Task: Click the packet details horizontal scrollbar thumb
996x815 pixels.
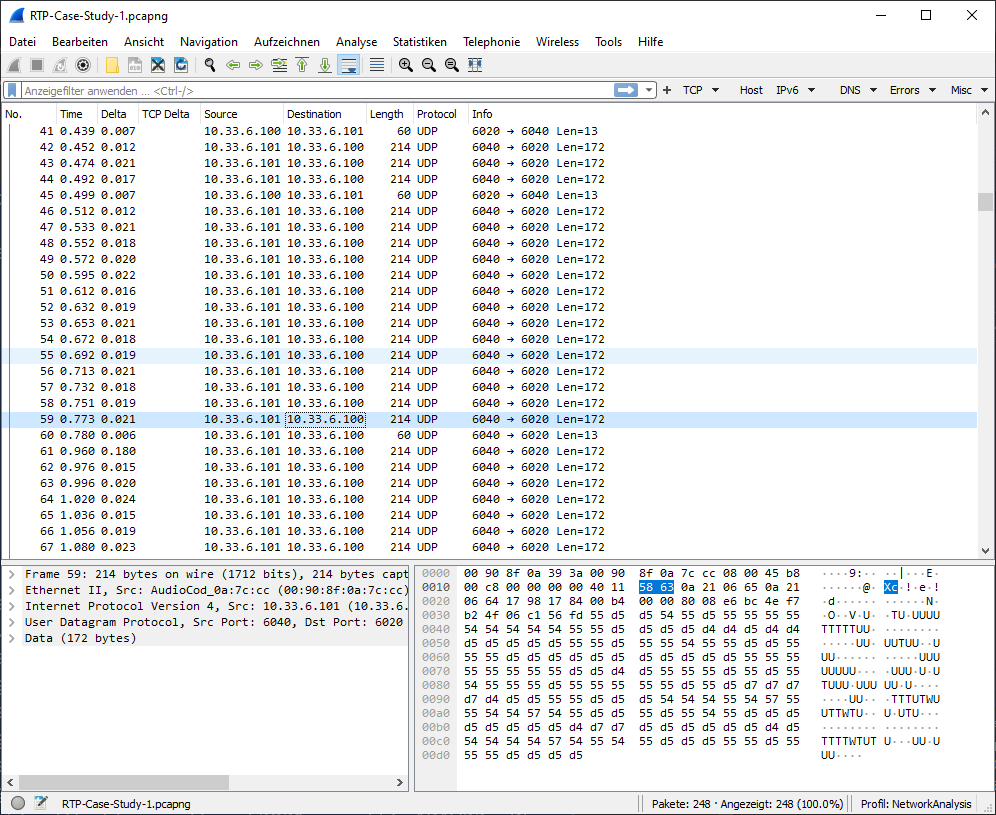Action: [x=124, y=782]
